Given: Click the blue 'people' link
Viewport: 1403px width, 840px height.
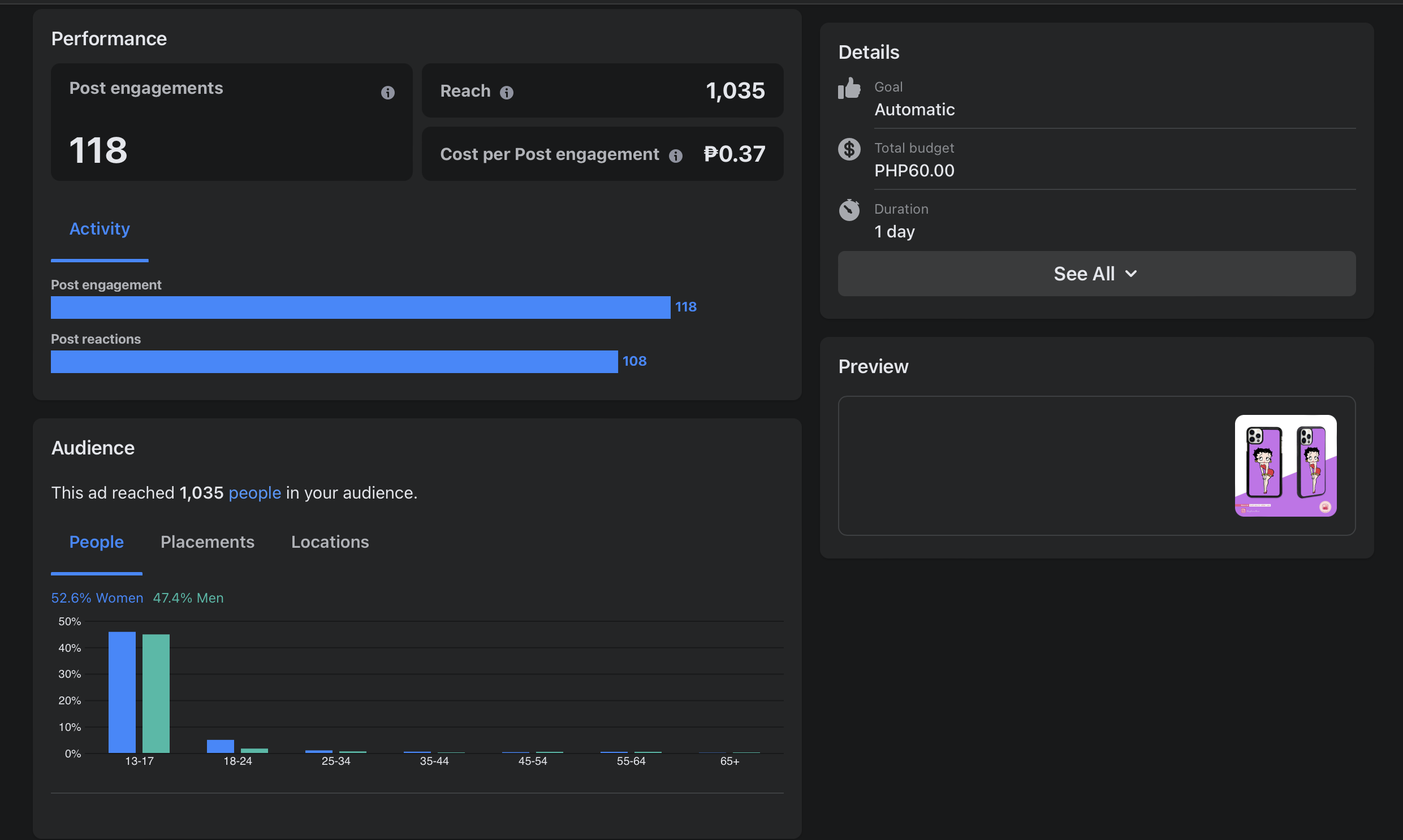Looking at the screenshot, I should pos(255,493).
